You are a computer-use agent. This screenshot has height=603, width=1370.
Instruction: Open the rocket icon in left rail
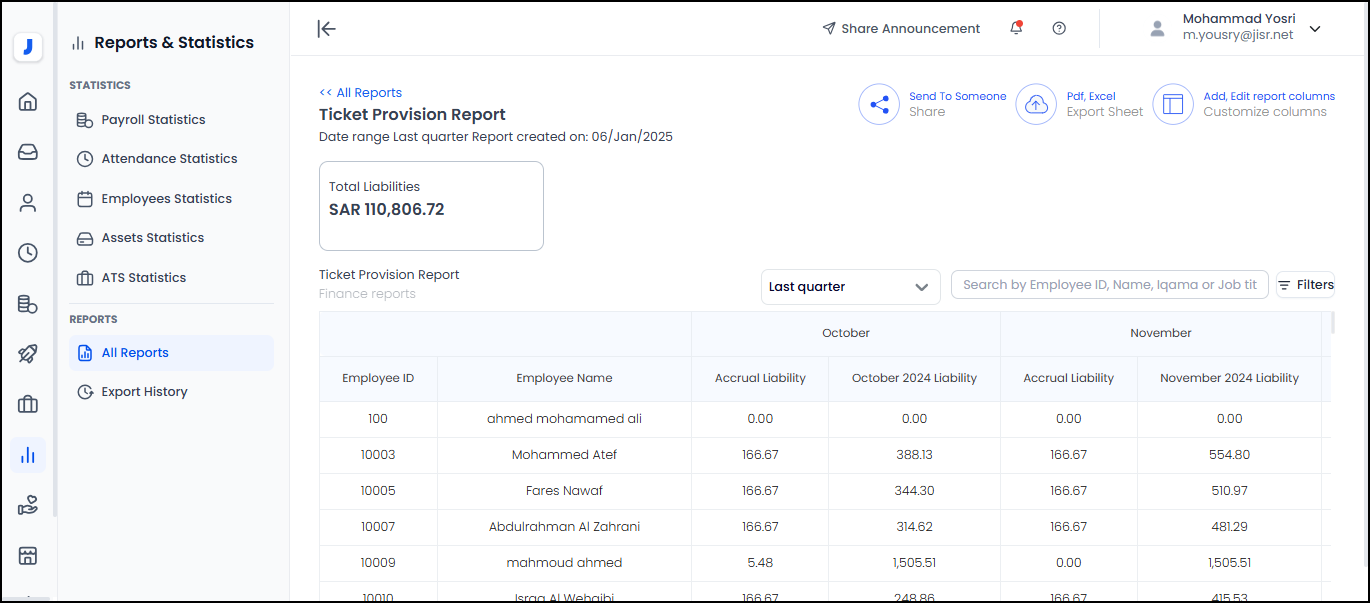(x=28, y=354)
